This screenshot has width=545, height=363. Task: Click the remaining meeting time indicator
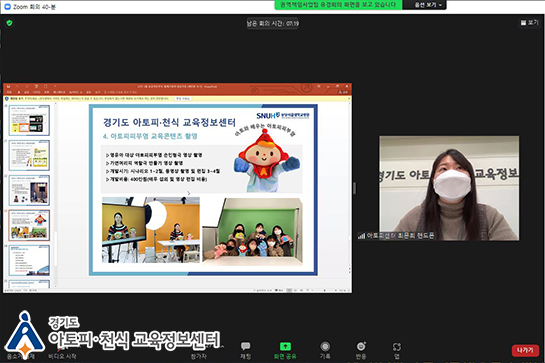coord(272,23)
